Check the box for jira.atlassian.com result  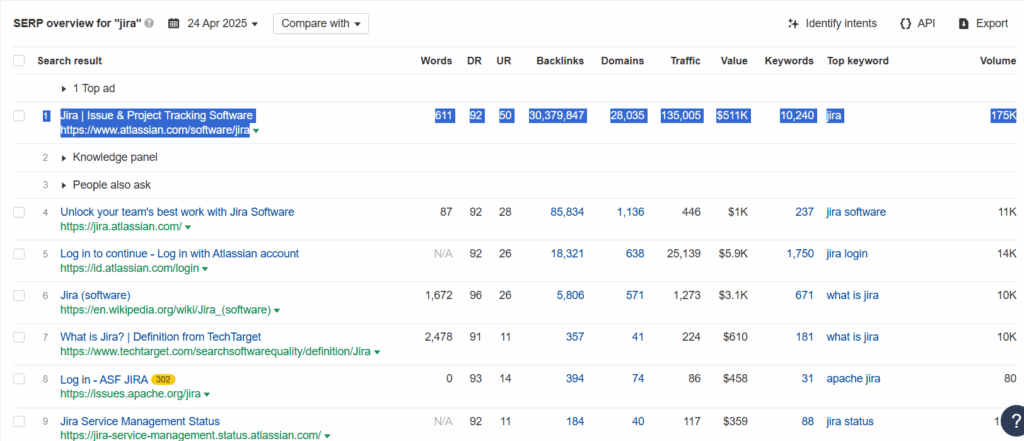(x=19, y=212)
